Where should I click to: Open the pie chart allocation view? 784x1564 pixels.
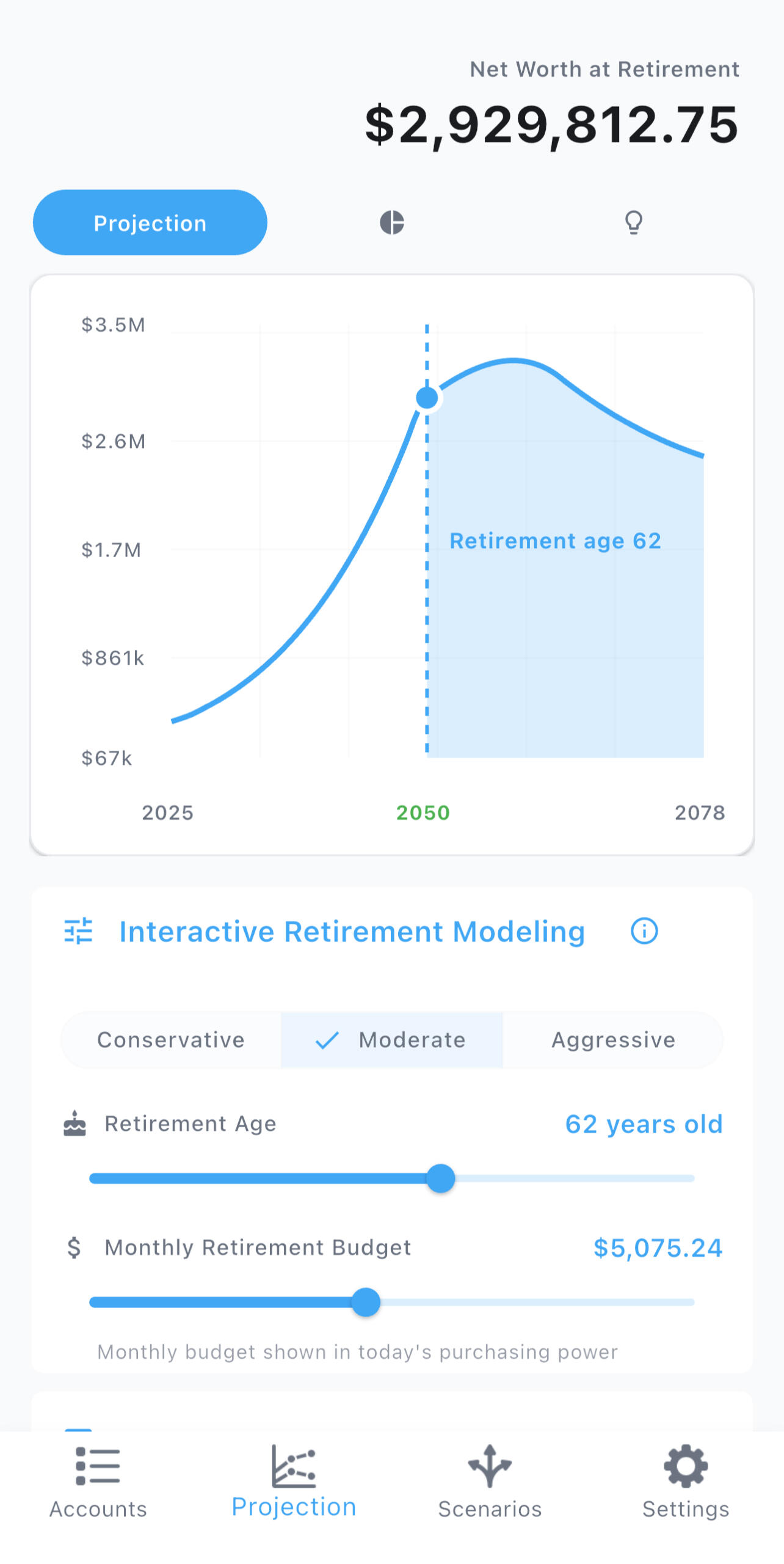(x=391, y=222)
